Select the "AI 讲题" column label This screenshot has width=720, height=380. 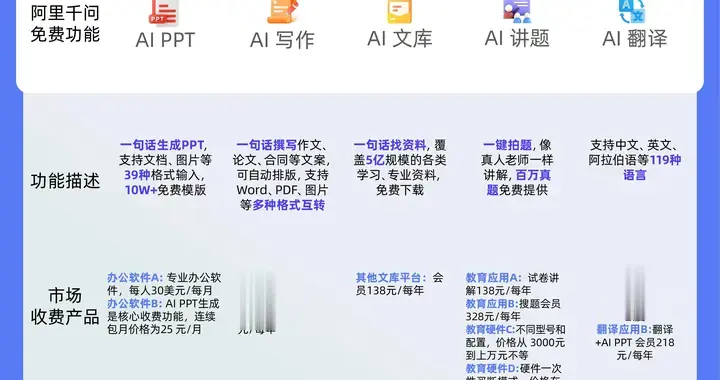517,39
